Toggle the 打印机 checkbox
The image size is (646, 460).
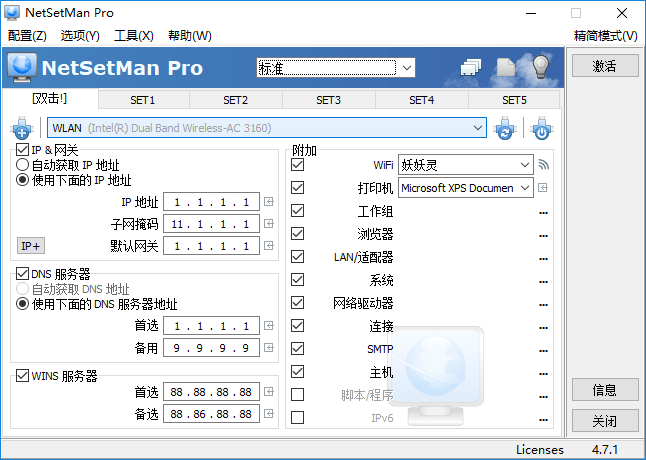tap(297, 188)
